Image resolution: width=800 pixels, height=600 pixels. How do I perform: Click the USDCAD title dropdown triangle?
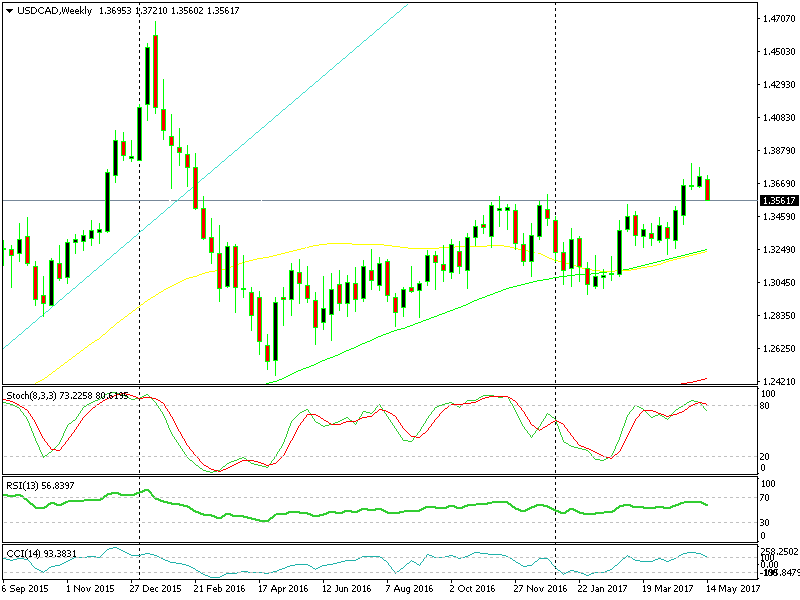[9, 11]
